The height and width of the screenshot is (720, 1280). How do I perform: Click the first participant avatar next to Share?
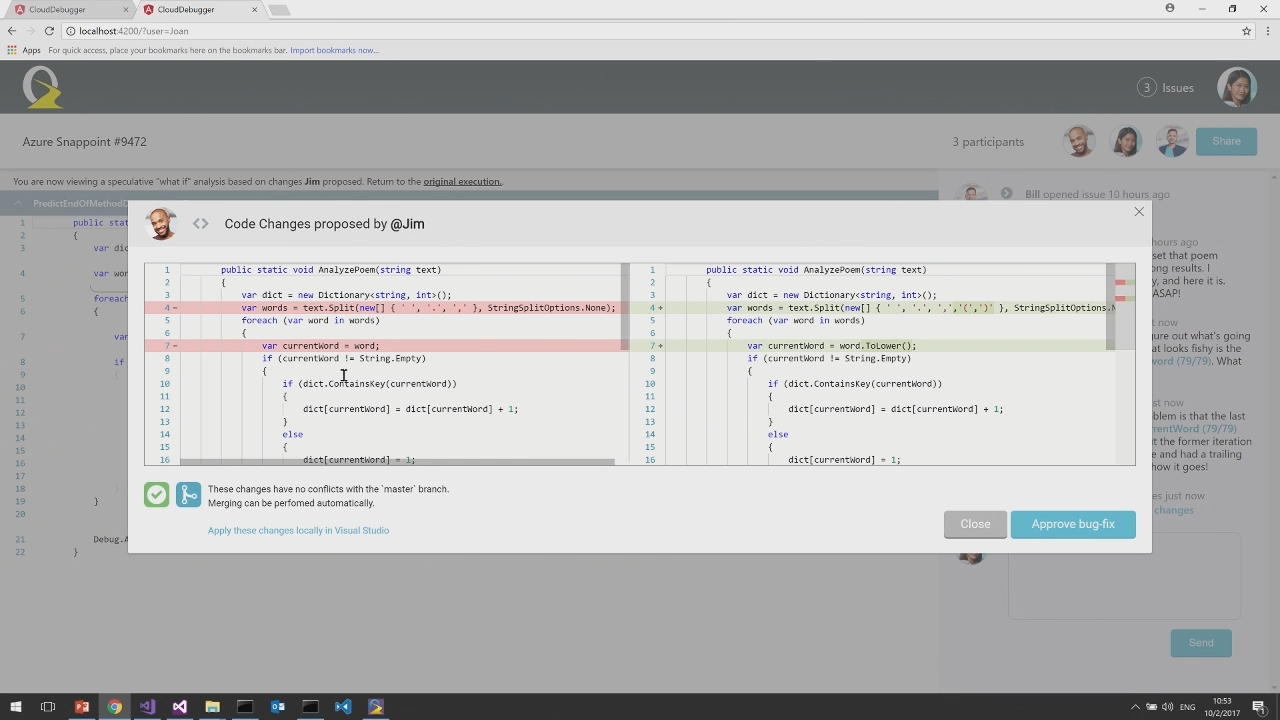click(x=1079, y=141)
